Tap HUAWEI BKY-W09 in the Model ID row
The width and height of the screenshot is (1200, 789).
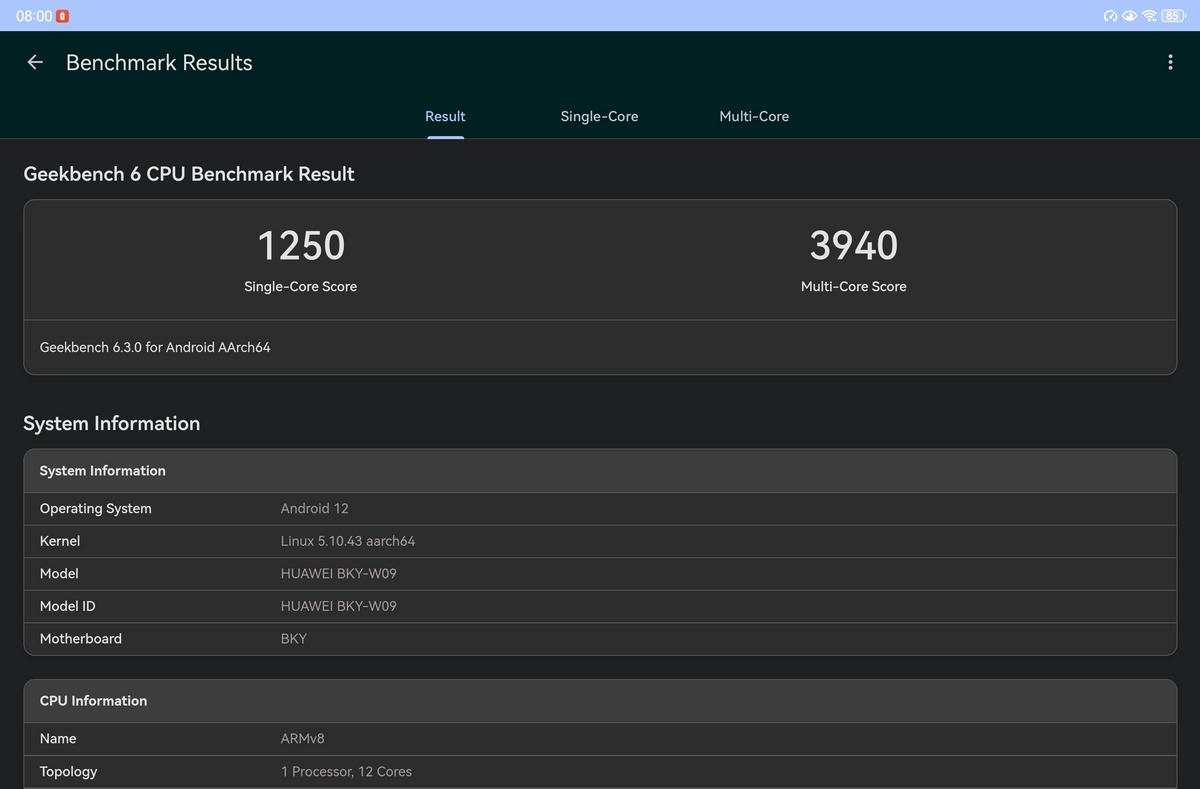(339, 606)
